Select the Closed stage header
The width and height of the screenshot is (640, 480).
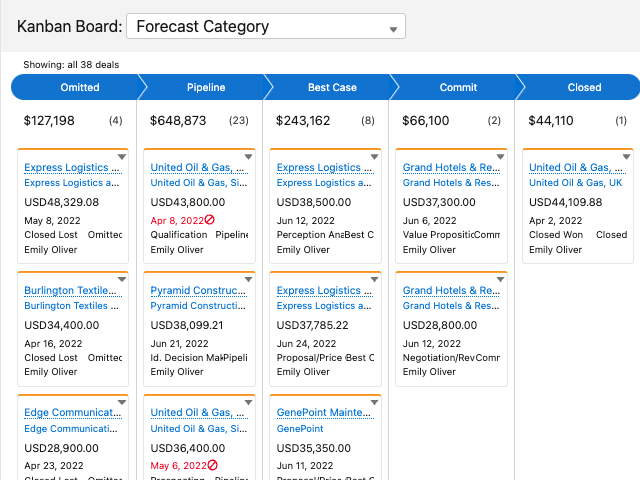(x=584, y=87)
